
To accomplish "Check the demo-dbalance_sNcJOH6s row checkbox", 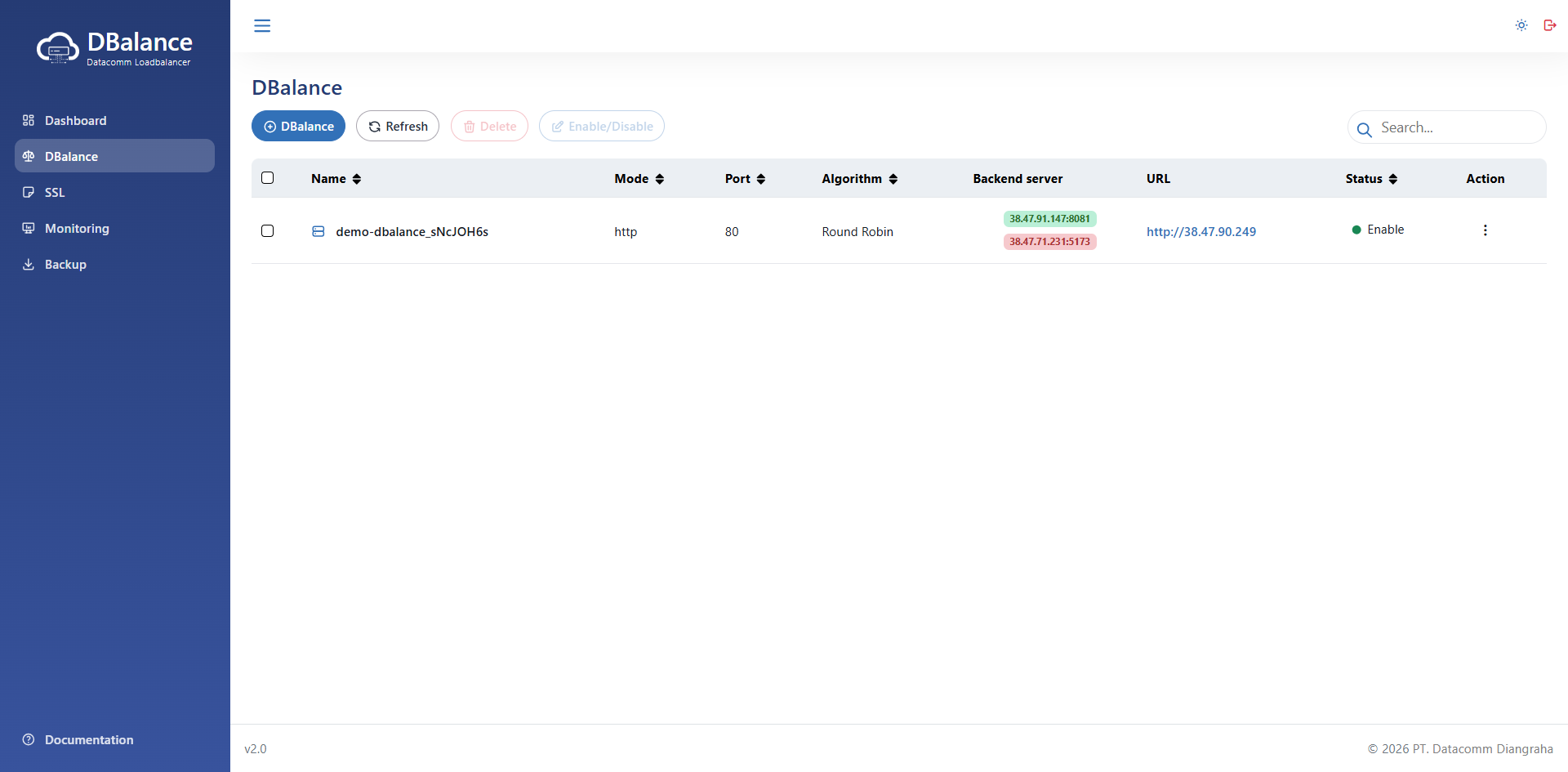I will 267,231.
